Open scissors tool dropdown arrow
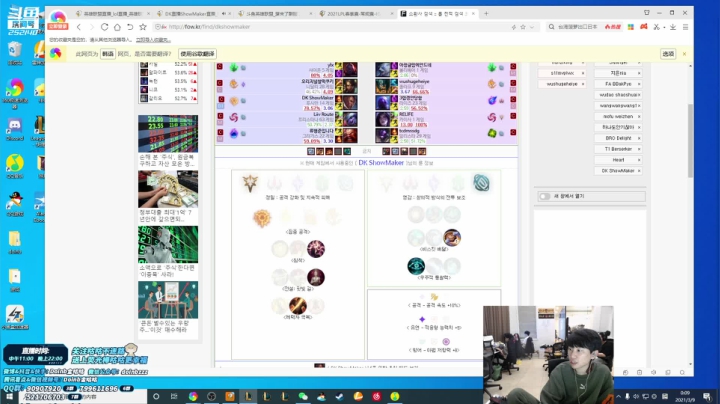This screenshot has height=404, width=720. pos(664,28)
